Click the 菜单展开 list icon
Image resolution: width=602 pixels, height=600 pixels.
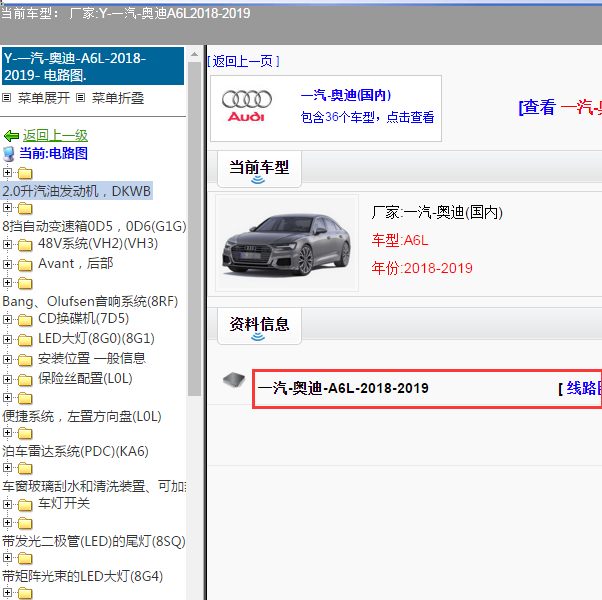tap(7, 98)
